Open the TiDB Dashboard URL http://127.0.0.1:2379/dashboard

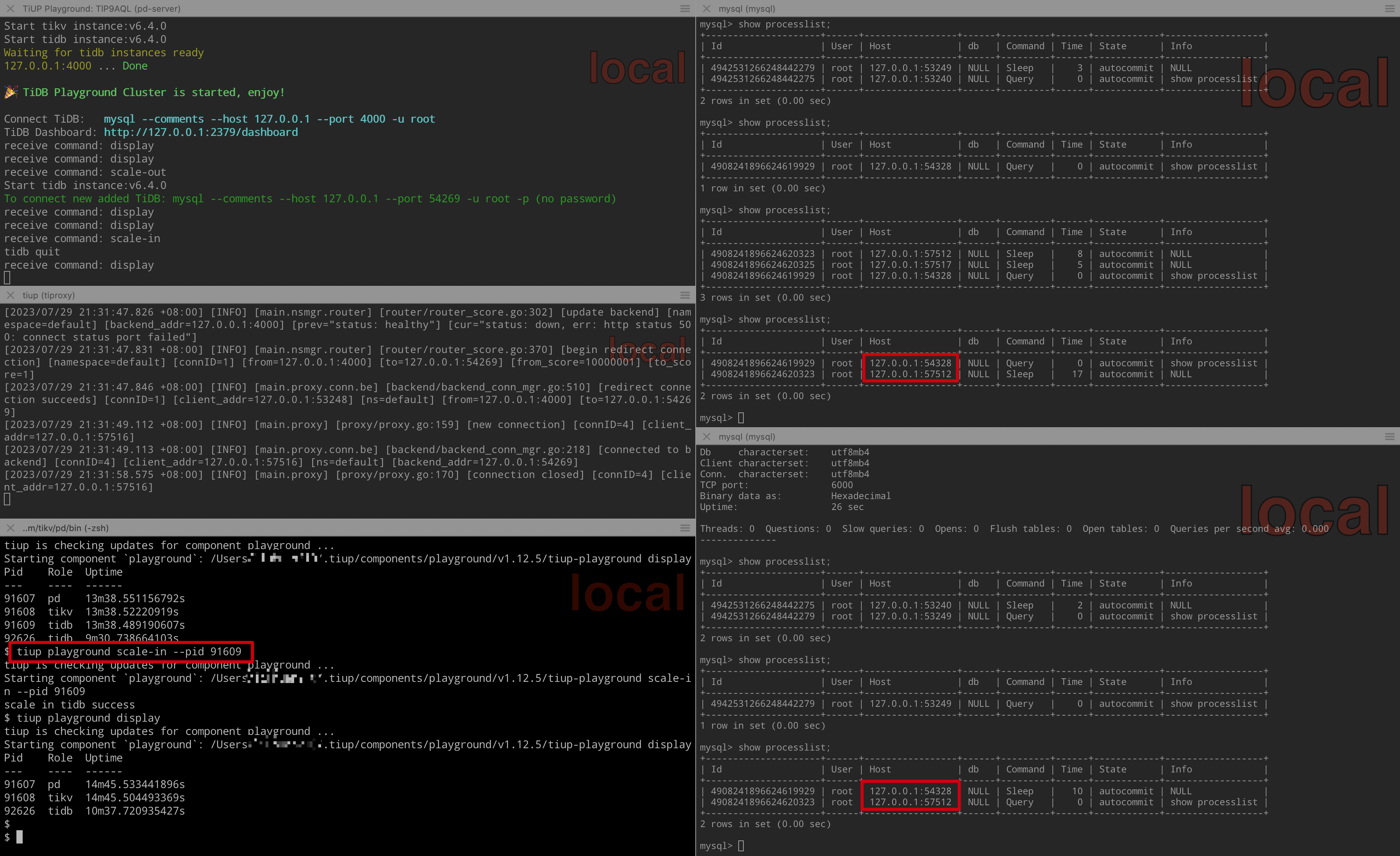[200, 132]
